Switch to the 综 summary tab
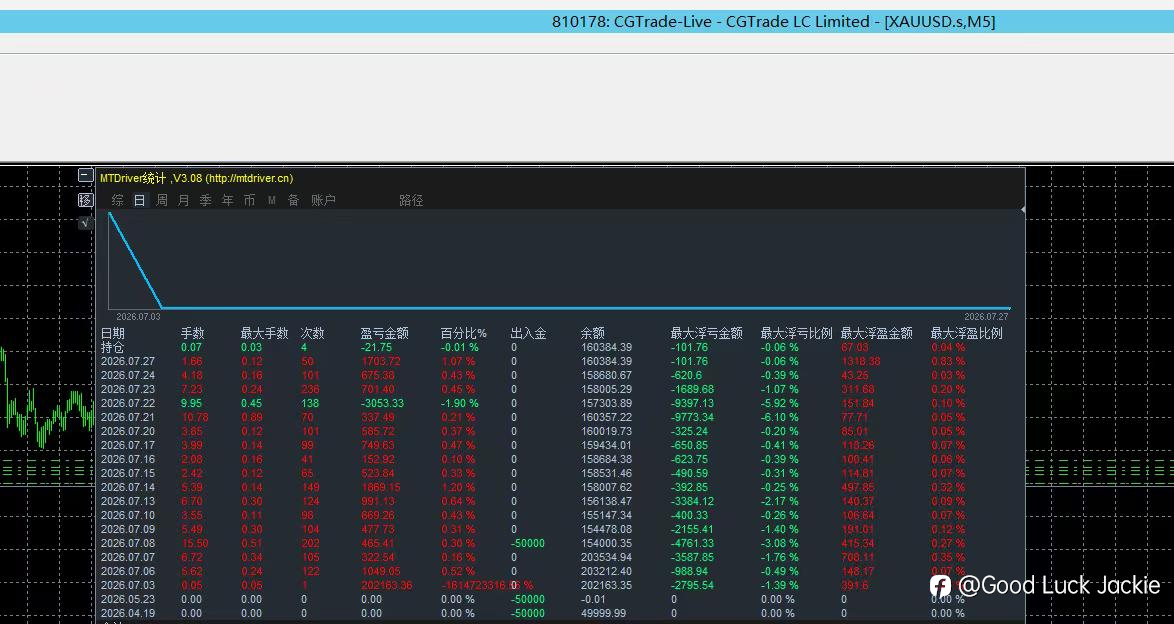This screenshot has height=624, width=1174. [x=118, y=200]
